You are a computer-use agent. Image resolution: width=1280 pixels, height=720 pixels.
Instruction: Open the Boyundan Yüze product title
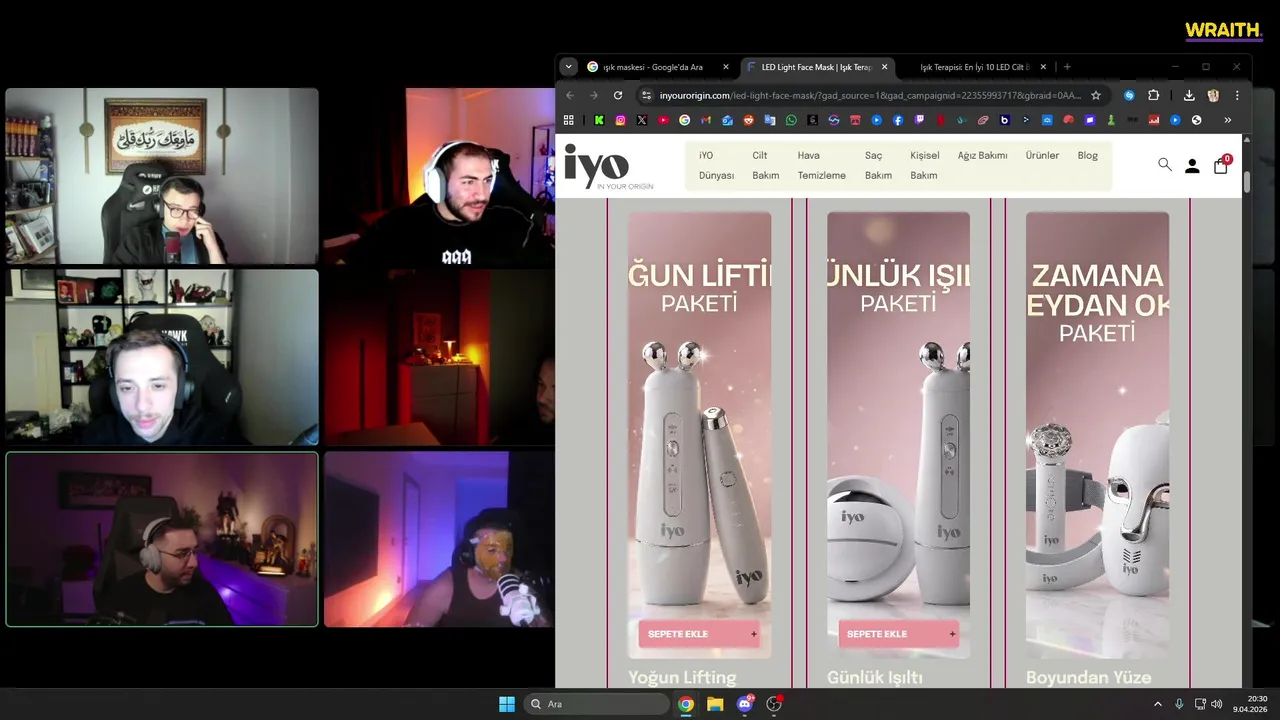click(1088, 677)
